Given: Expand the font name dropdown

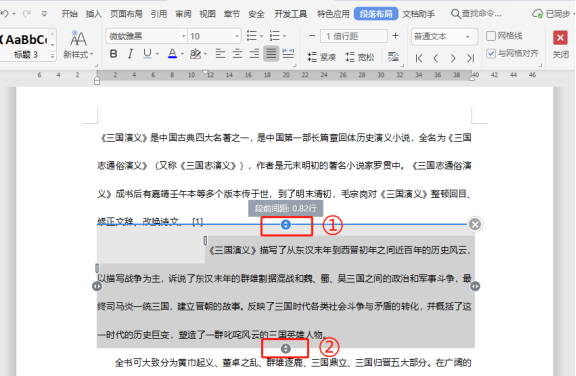Looking at the screenshot, I should [183, 36].
